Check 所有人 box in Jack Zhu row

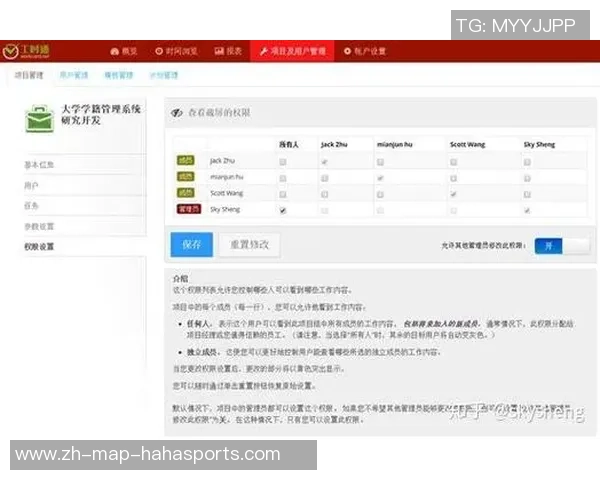pyautogui.click(x=283, y=162)
